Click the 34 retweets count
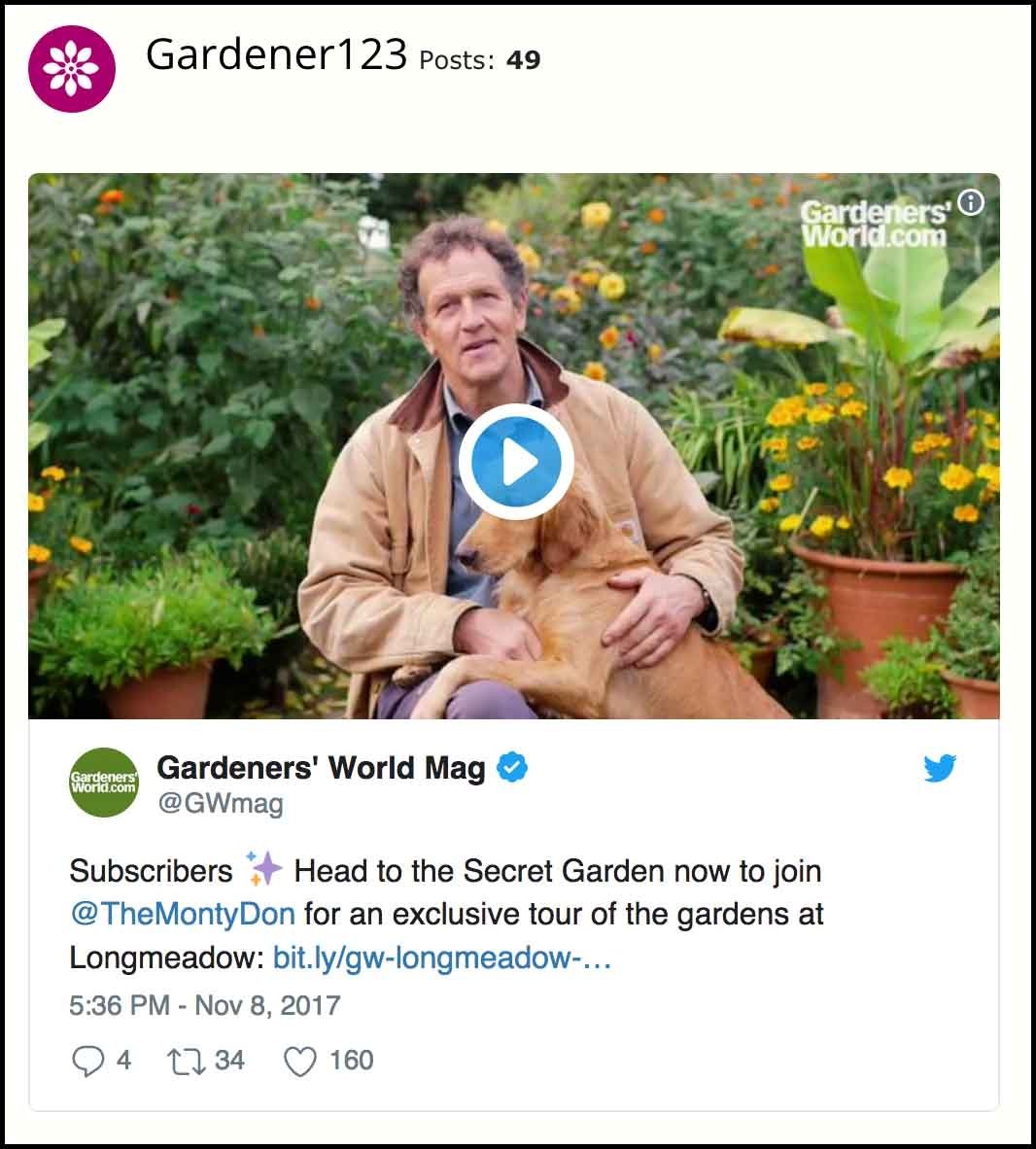The image size is (1036, 1149). [229, 1061]
